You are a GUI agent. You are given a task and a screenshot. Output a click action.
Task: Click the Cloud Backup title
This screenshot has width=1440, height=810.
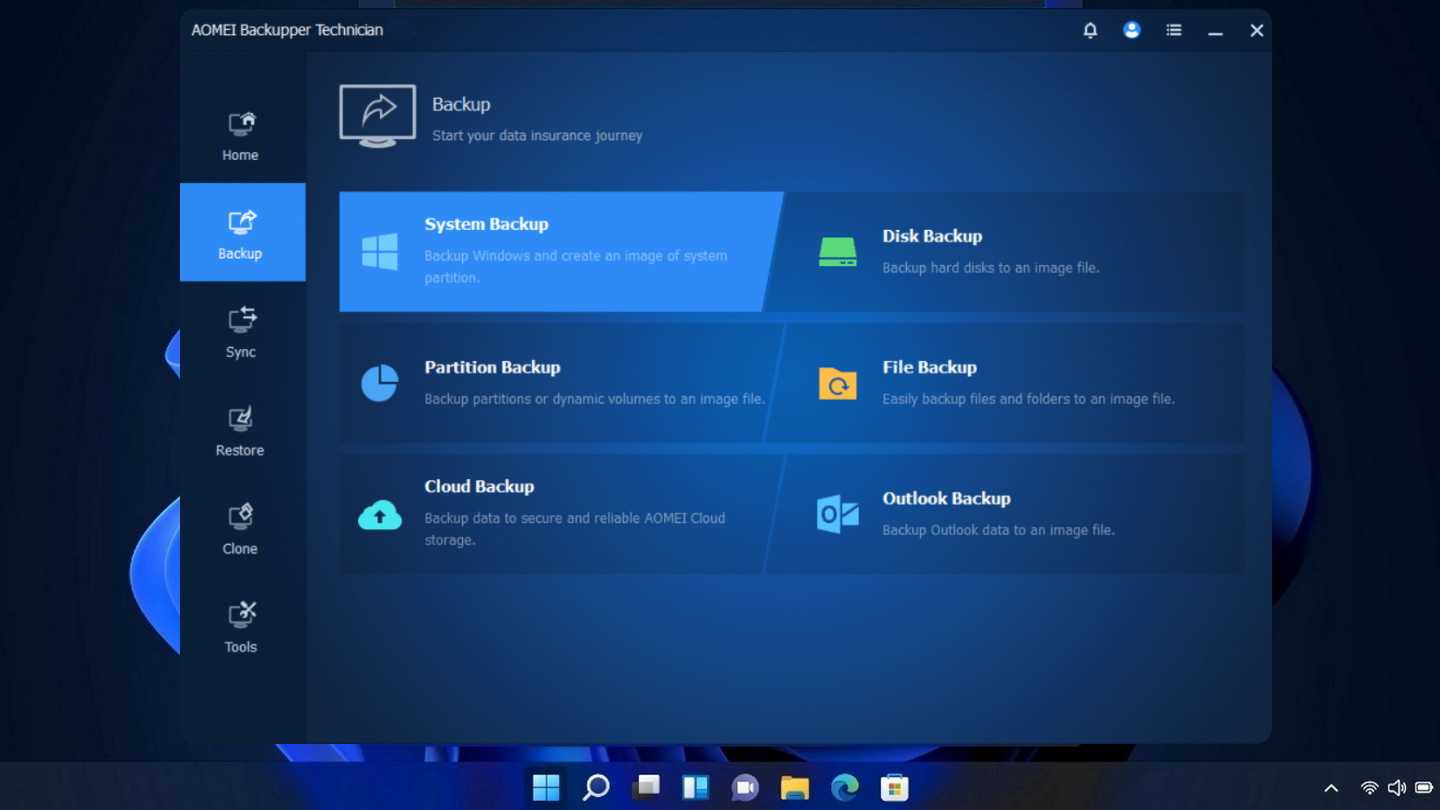[x=479, y=486]
